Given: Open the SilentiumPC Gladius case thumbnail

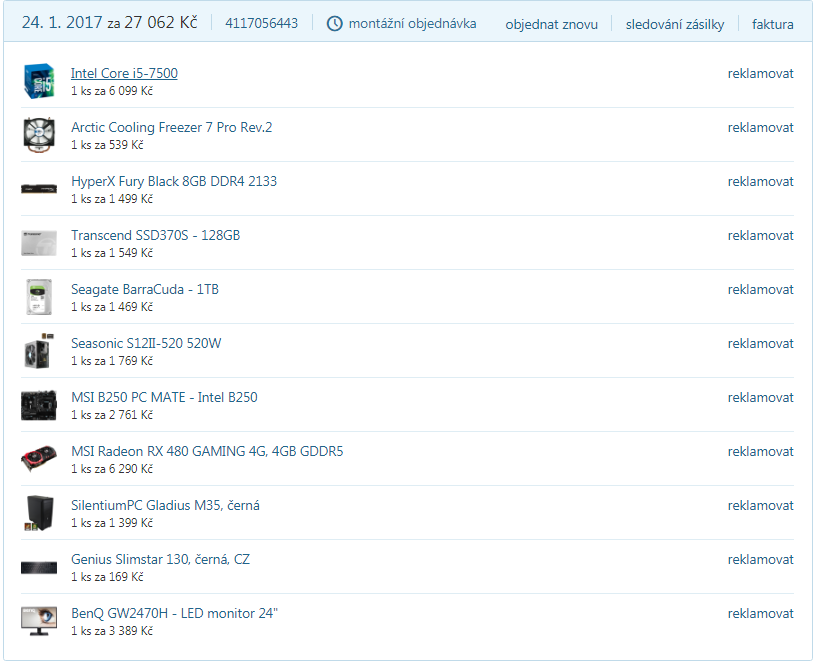Looking at the screenshot, I should (39, 513).
